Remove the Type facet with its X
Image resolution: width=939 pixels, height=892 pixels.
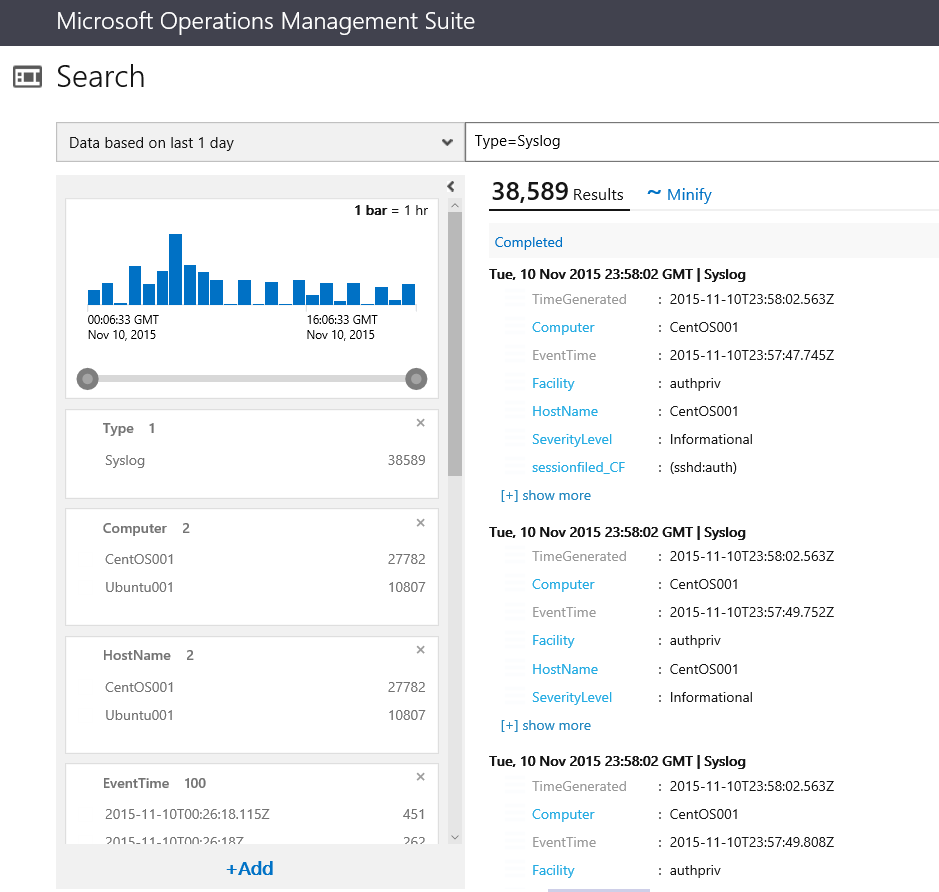click(x=420, y=423)
